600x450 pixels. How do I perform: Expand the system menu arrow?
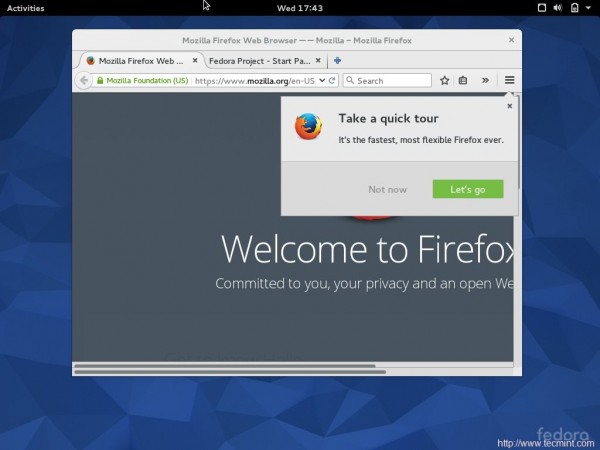tap(588, 8)
